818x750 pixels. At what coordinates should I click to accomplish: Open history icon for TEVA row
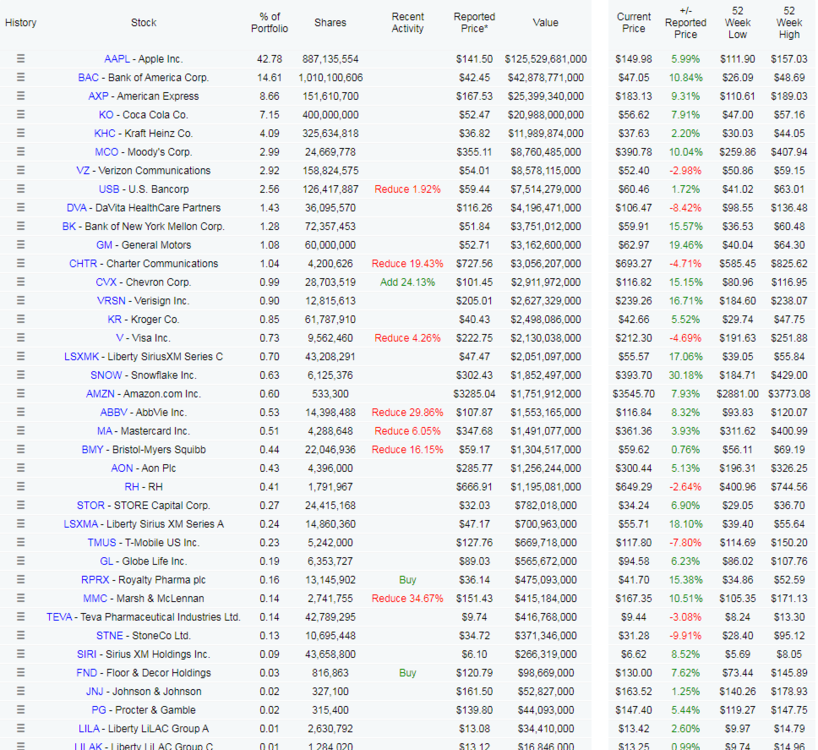(x=21, y=617)
